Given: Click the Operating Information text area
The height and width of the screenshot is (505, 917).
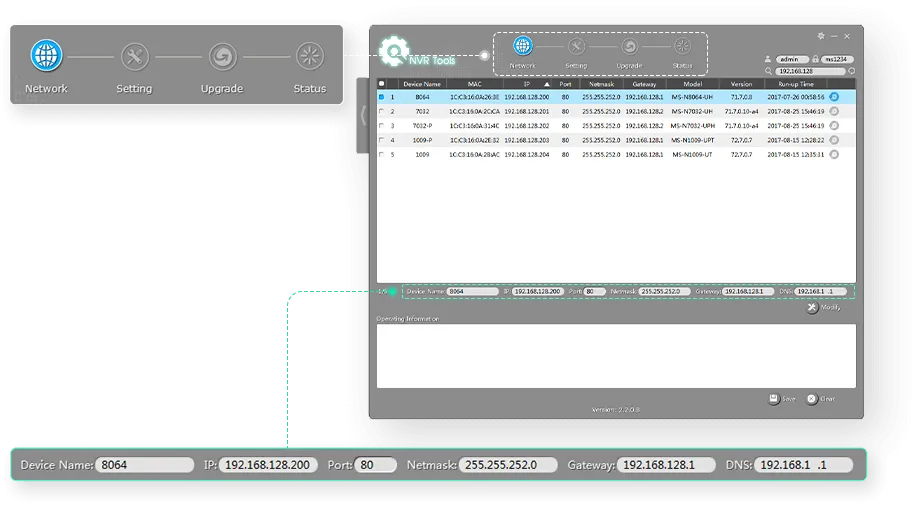Looking at the screenshot, I should pos(616,356).
